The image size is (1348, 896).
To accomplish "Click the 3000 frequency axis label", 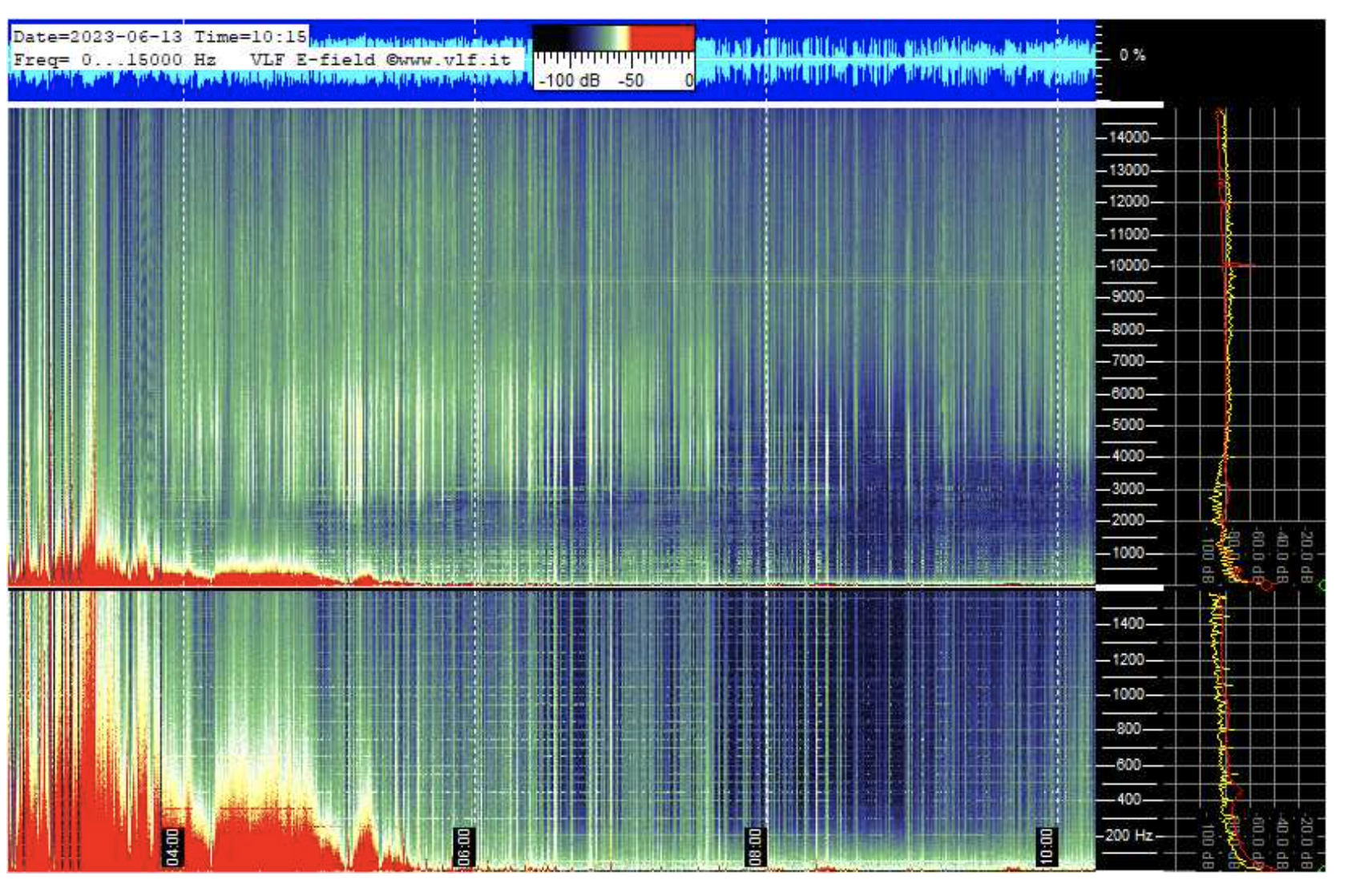I will (1128, 489).
